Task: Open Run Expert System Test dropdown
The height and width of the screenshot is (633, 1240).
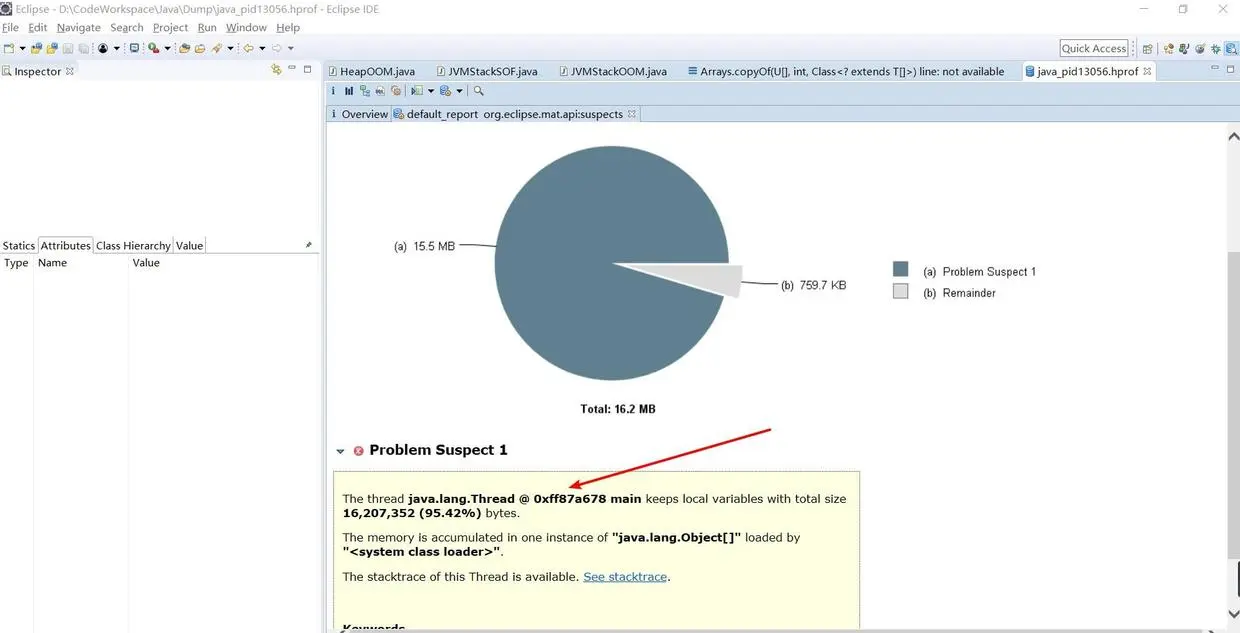Action: coord(431,91)
